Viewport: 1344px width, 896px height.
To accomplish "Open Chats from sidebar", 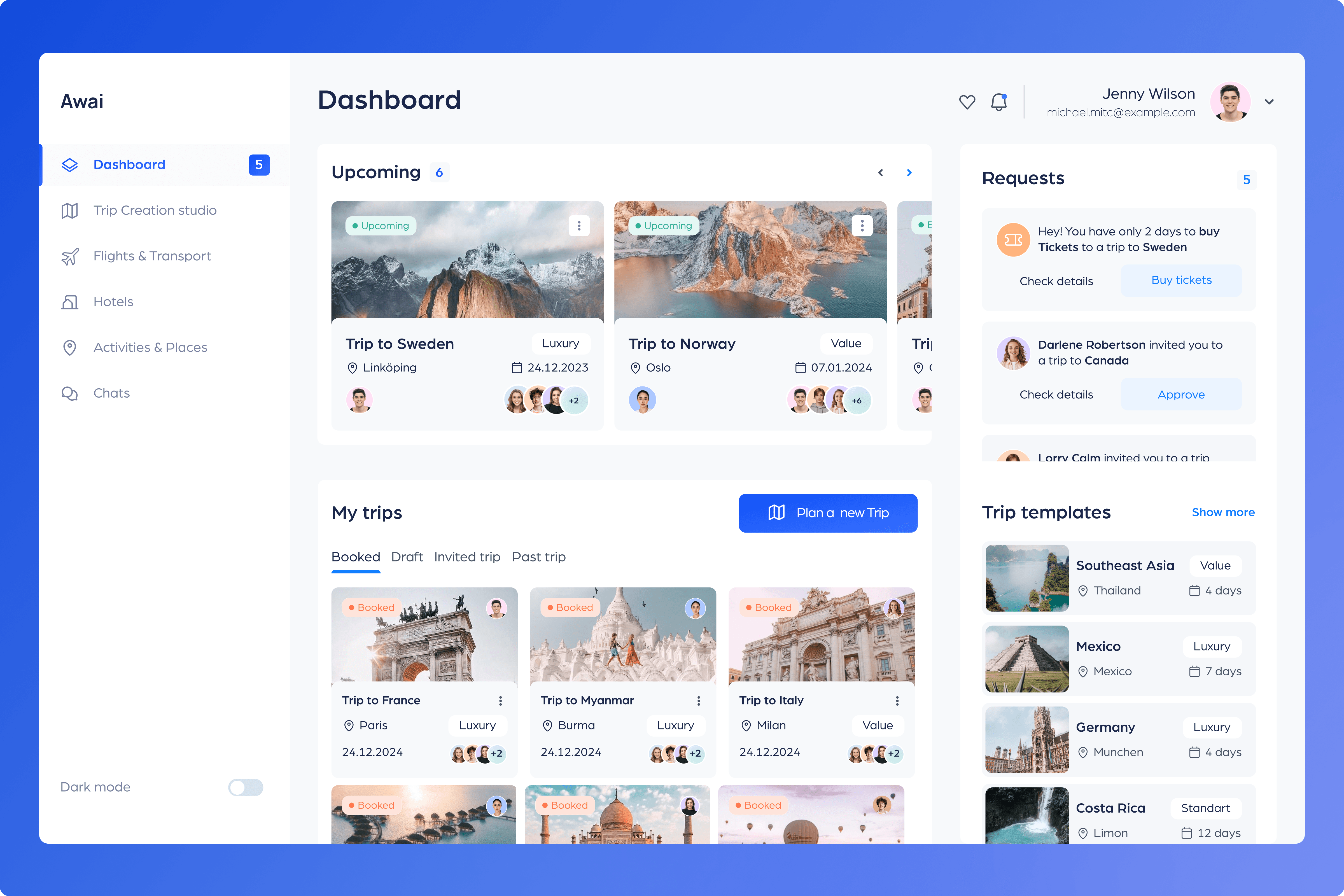I will click(x=111, y=393).
